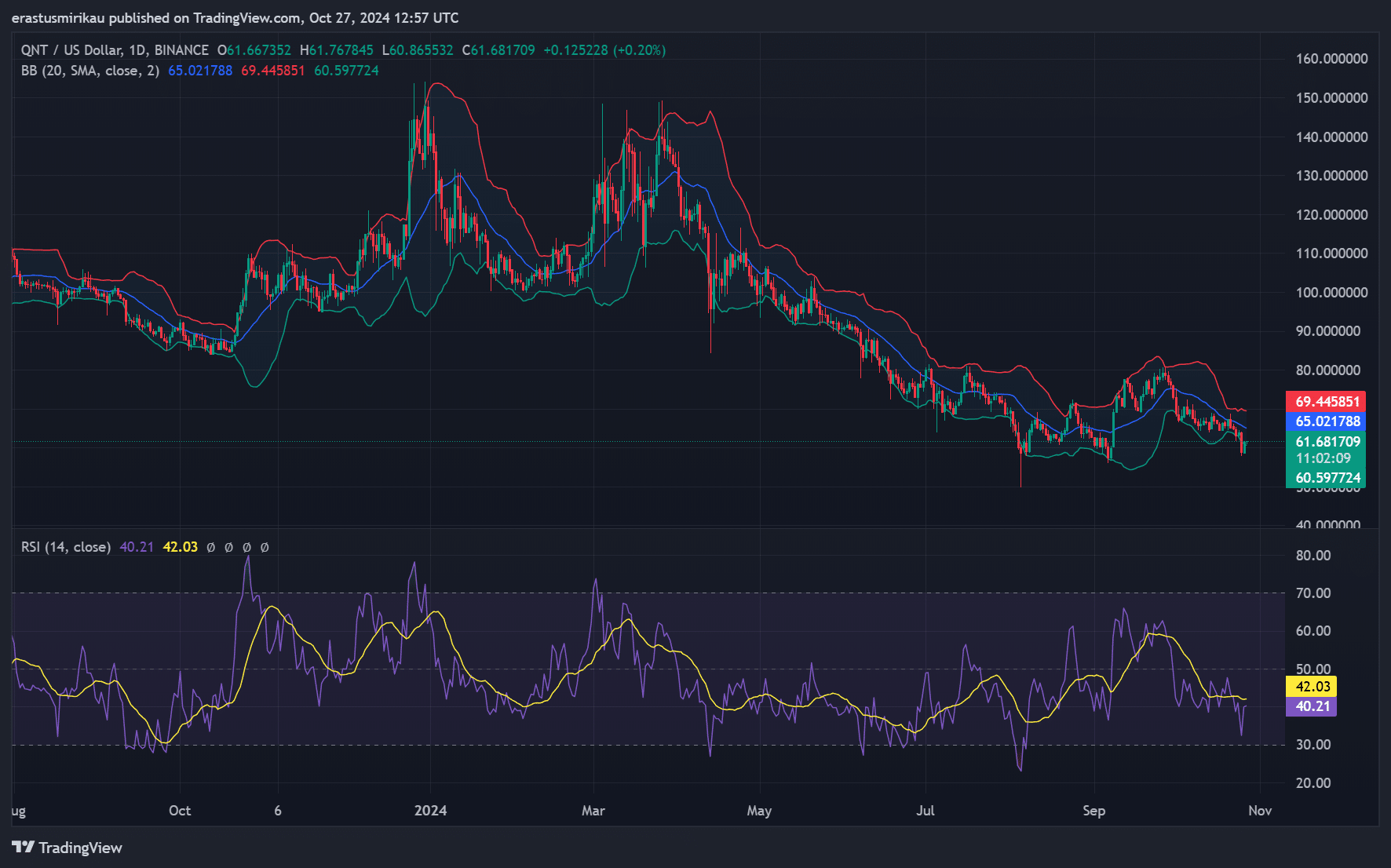The width and height of the screenshot is (1391, 868).
Task: Click the Oct label on the time axis
Action: point(180,811)
